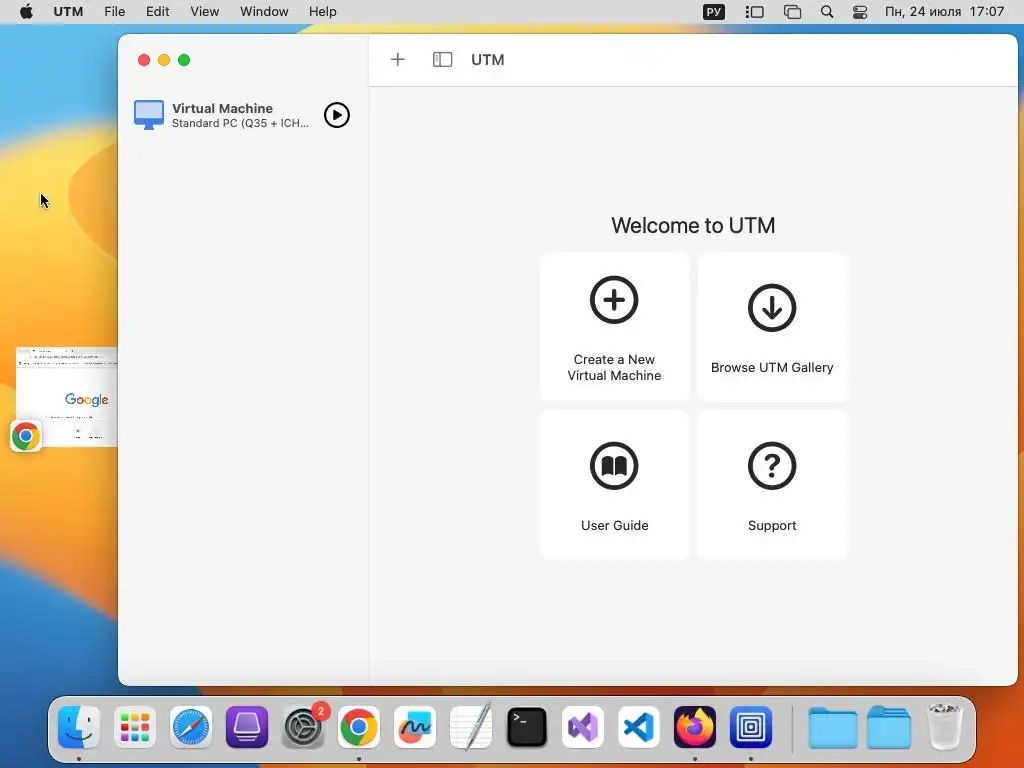Open Browse UTM Gallery card
Screen dimensions: 1024x768
coord(772,327)
